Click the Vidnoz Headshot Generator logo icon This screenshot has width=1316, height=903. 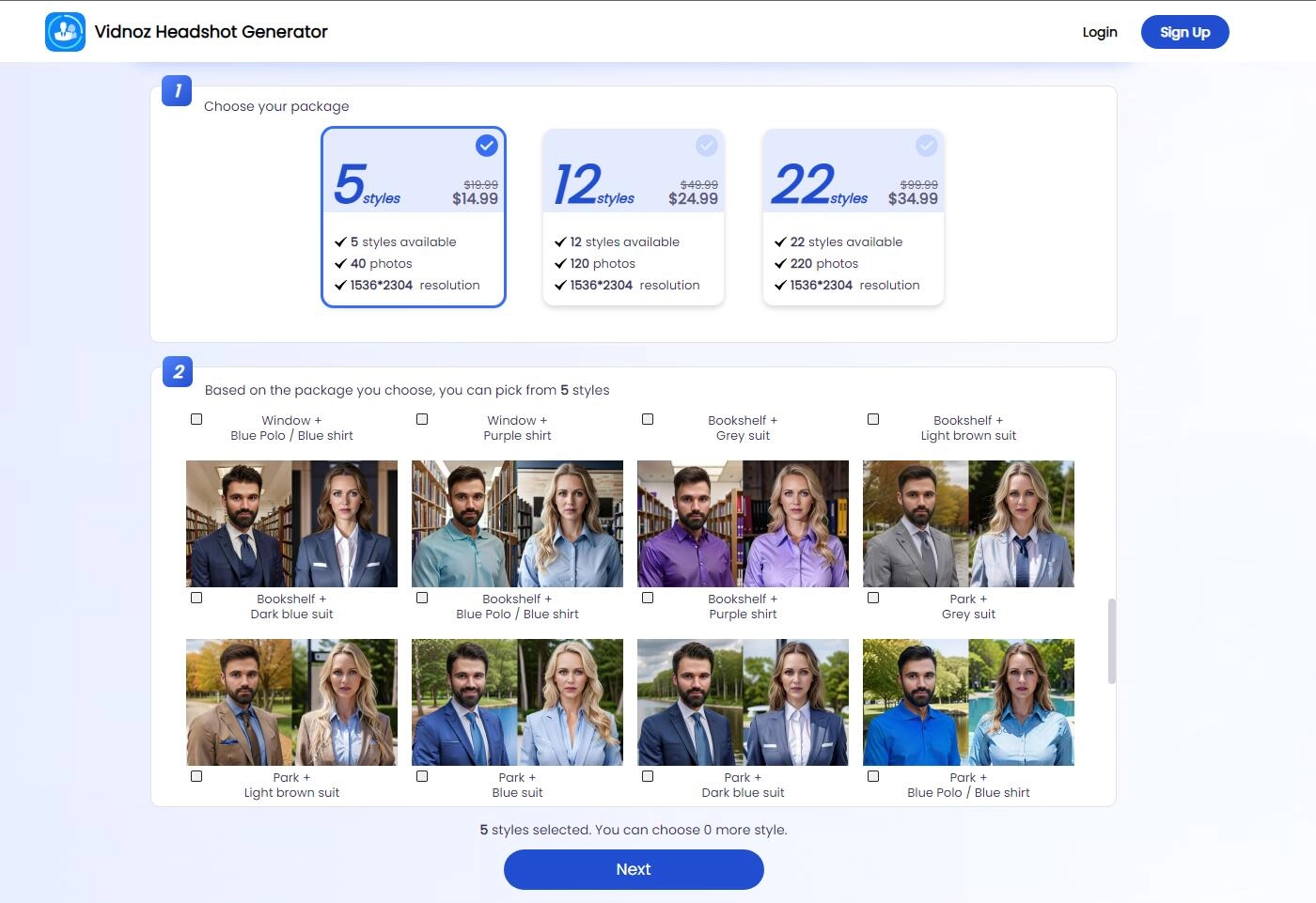(65, 32)
